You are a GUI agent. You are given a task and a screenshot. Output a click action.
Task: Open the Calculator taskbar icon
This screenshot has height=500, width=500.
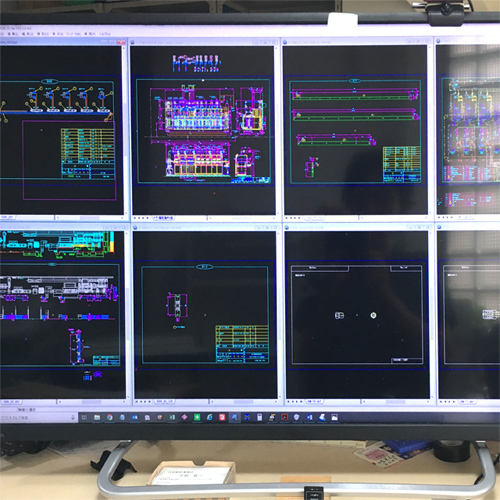[x=260, y=417]
